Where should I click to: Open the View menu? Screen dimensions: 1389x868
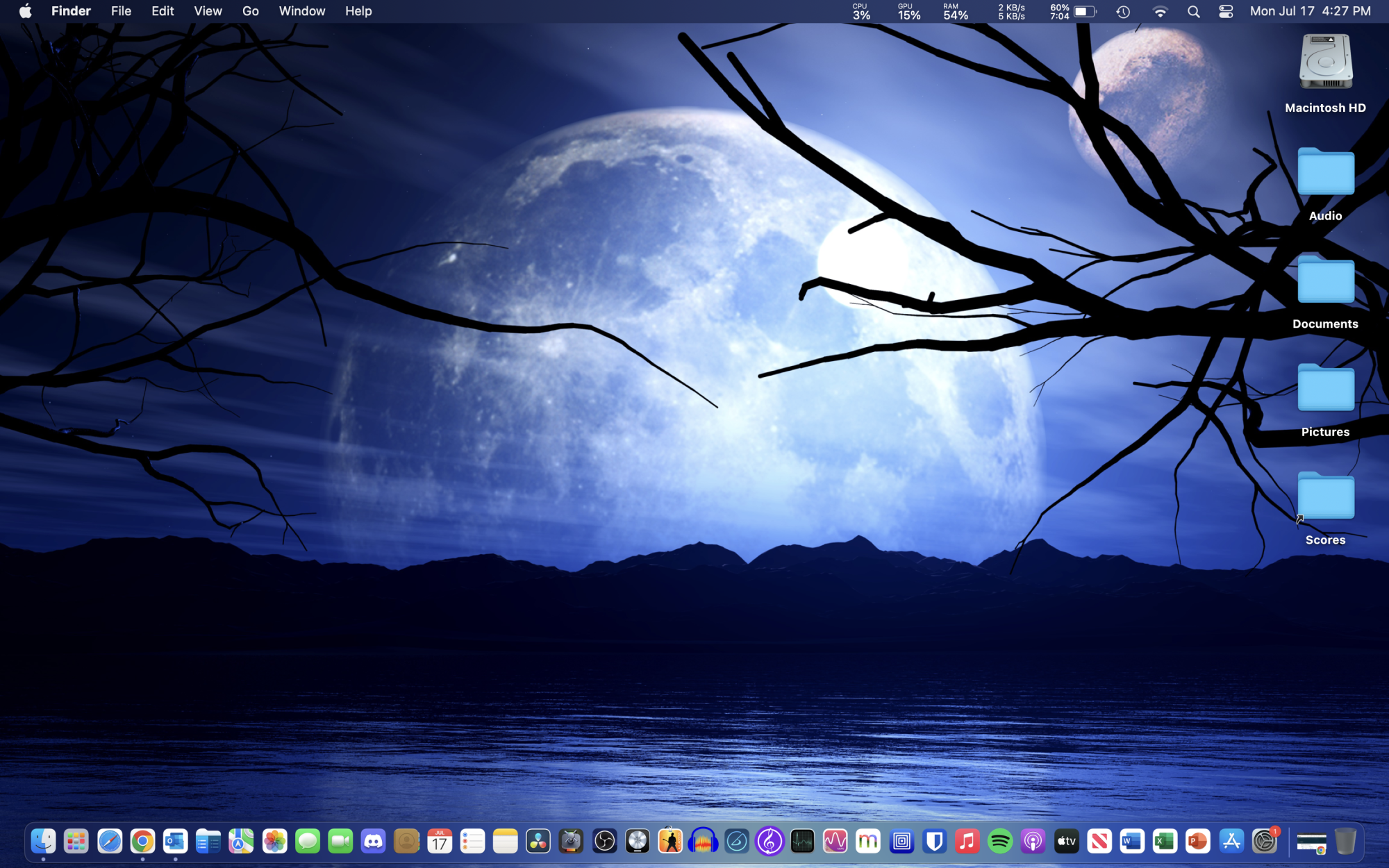pyautogui.click(x=208, y=11)
